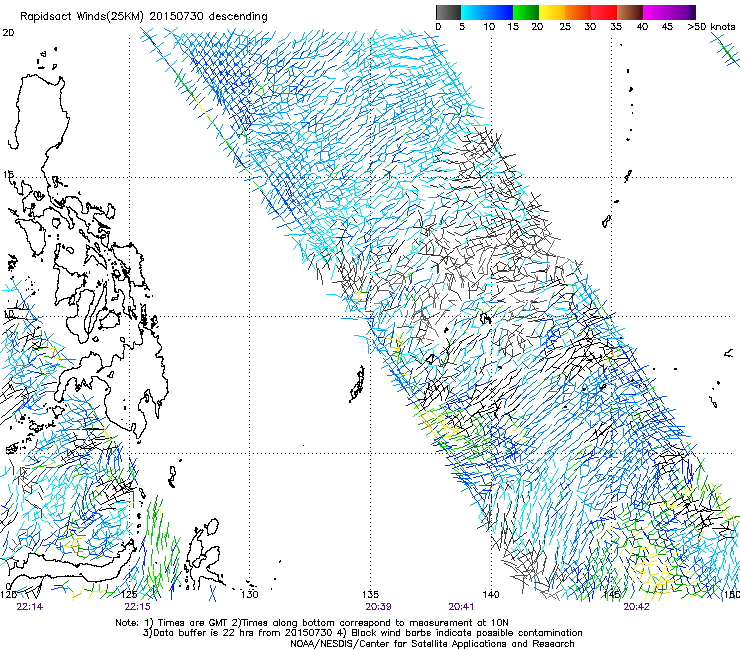Click the latitude label '15' on left edge
740x650 pixels.
[x=8, y=175]
